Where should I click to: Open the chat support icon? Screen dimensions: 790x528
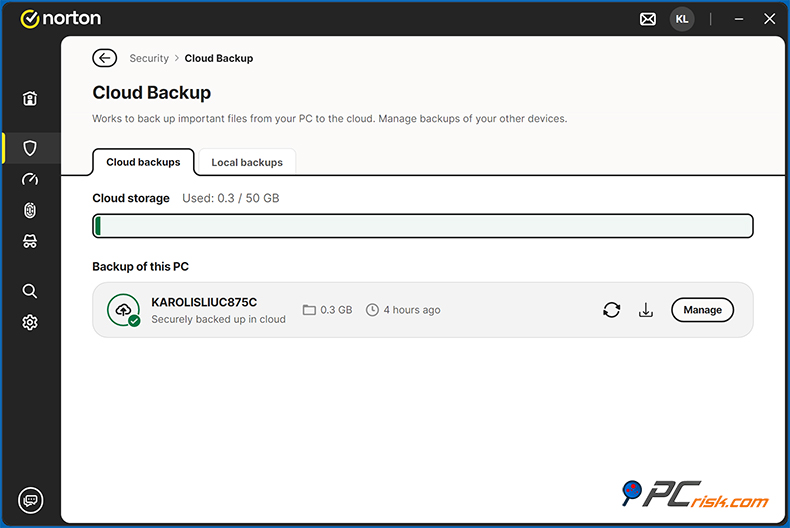(31, 500)
